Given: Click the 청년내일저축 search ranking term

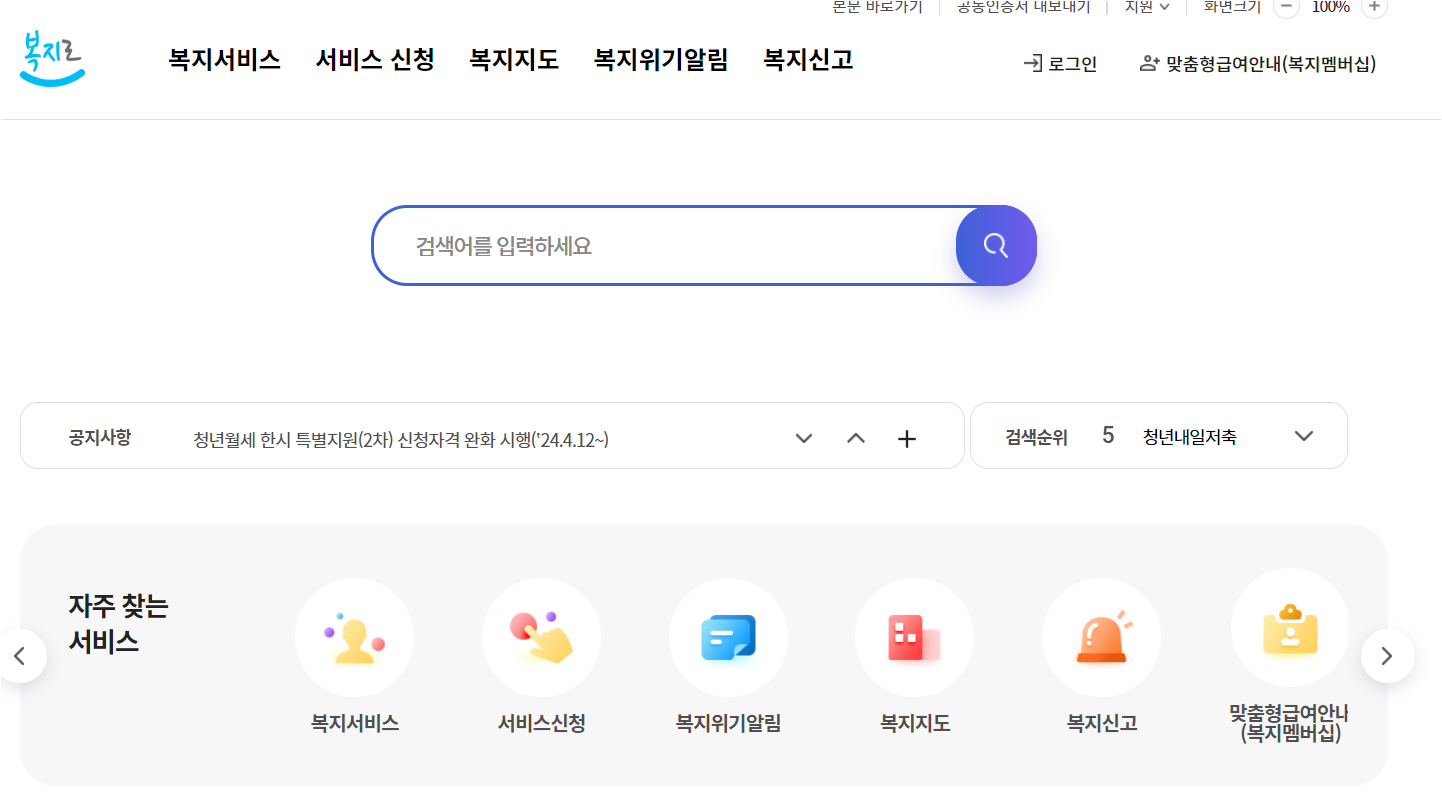Looking at the screenshot, I should [x=1189, y=437].
